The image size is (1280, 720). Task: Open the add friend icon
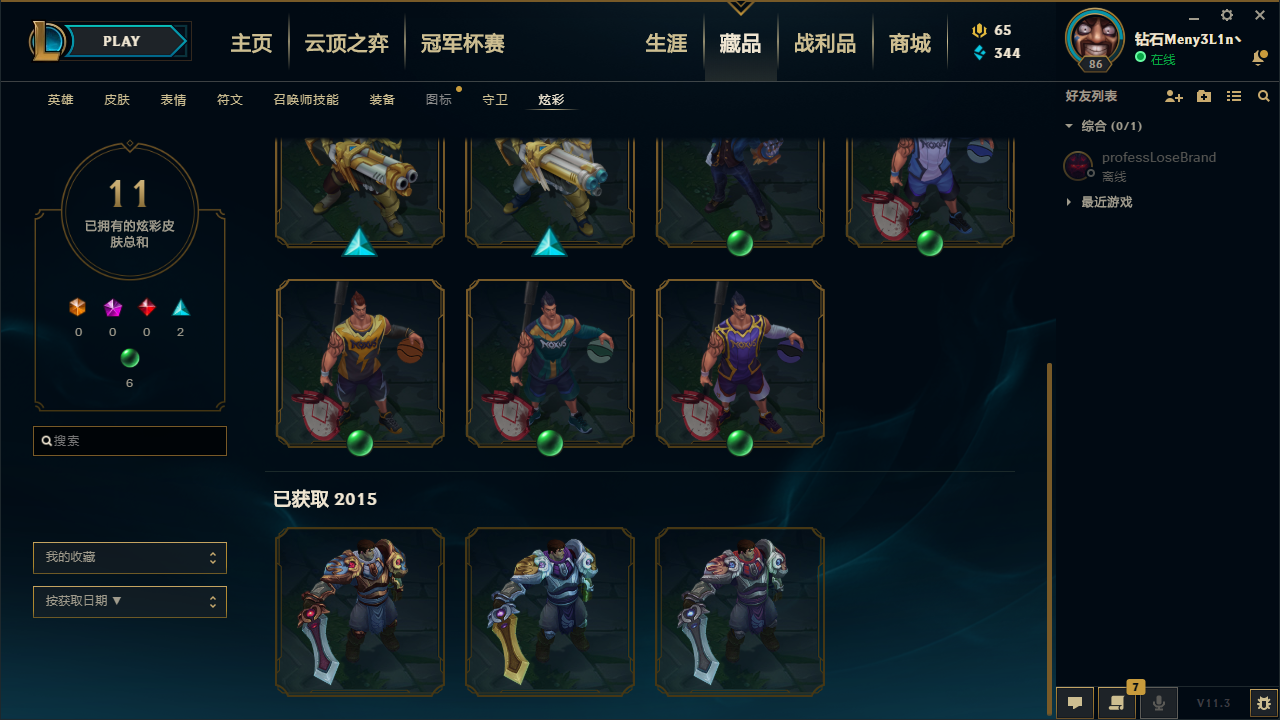1174,97
